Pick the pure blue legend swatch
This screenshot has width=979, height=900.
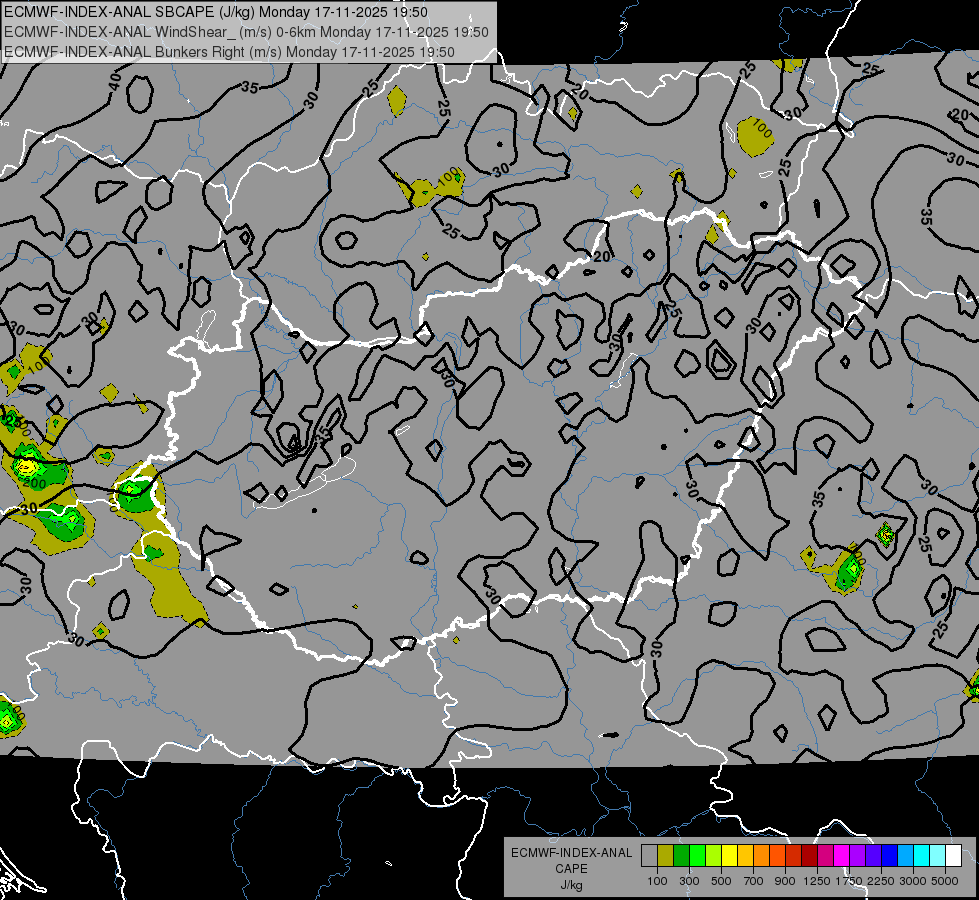890,856
